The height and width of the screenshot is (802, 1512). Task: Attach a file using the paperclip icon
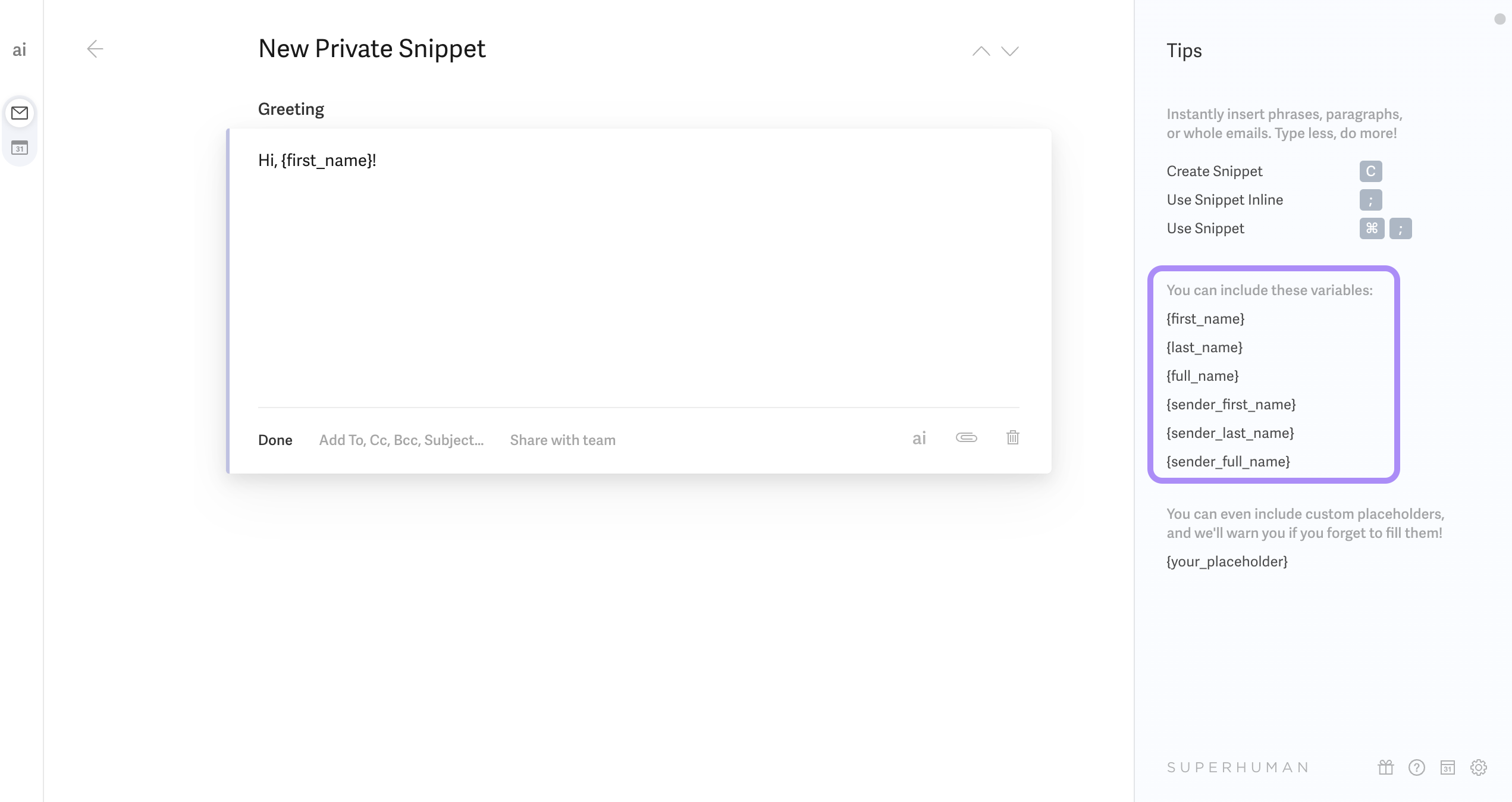point(966,438)
